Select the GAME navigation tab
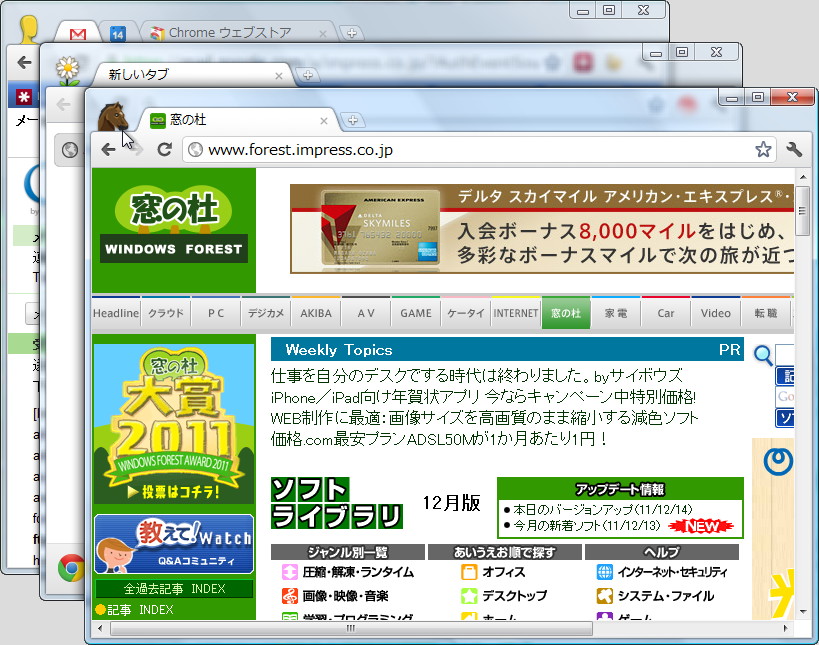The image size is (819, 645). tap(415, 312)
